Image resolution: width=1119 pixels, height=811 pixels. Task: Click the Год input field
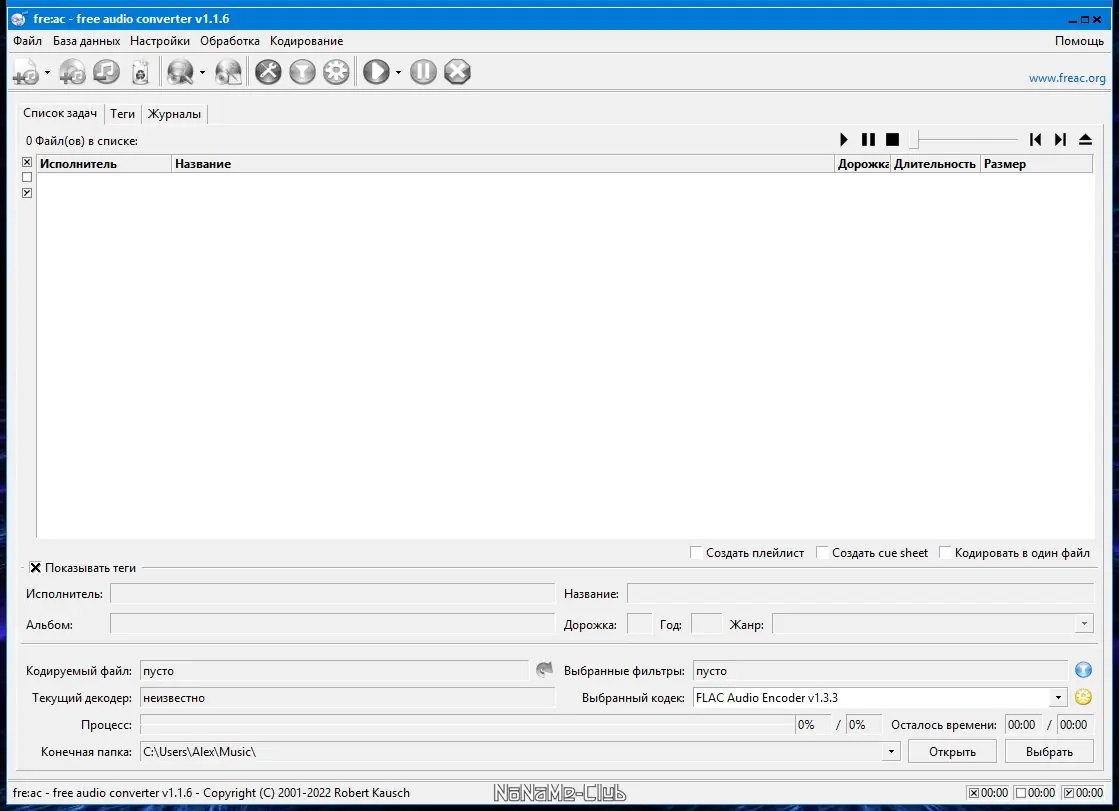point(707,624)
